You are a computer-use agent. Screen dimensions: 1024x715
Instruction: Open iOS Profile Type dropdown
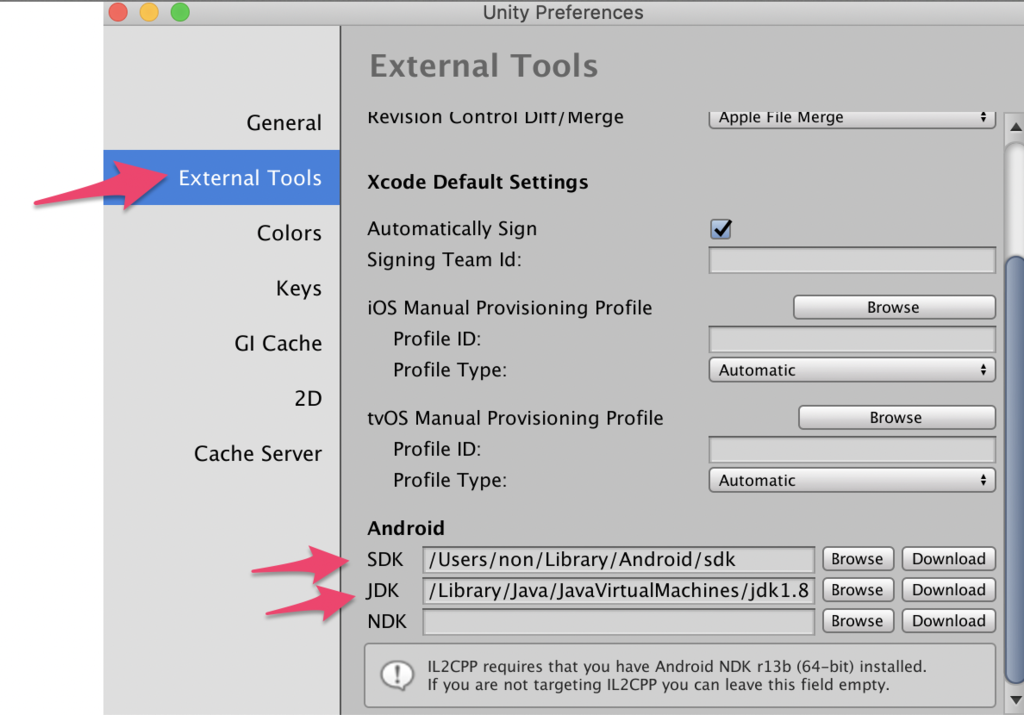click(852, 370)
